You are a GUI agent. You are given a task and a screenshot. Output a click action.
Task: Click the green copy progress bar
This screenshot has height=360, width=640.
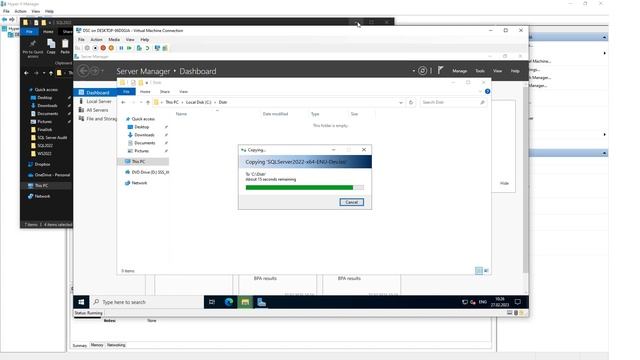304,188
